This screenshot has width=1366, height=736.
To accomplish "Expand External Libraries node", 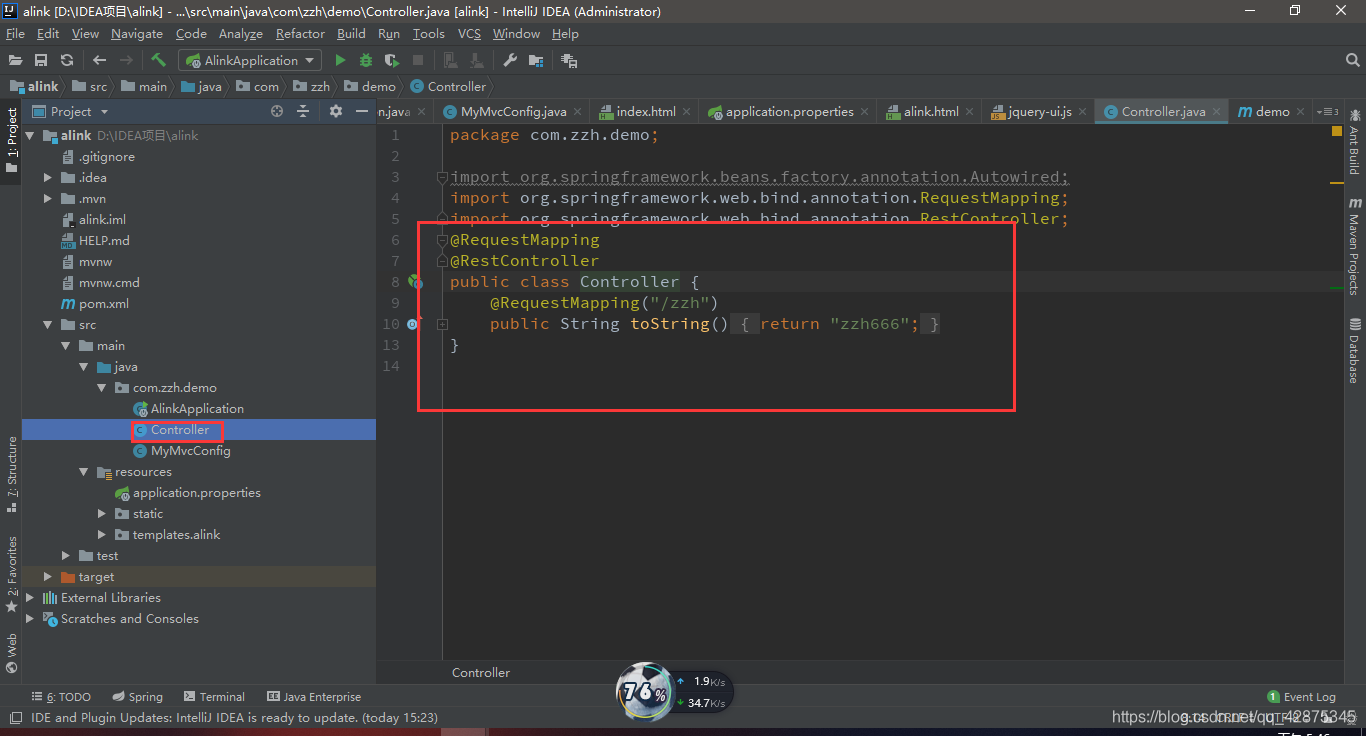I will click(30, 598).
